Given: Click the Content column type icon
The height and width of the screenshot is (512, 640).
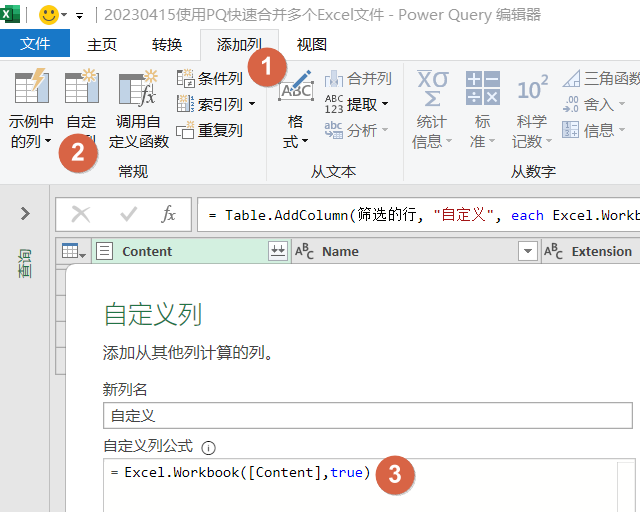Looking at the screenshot, I should 104,251.
